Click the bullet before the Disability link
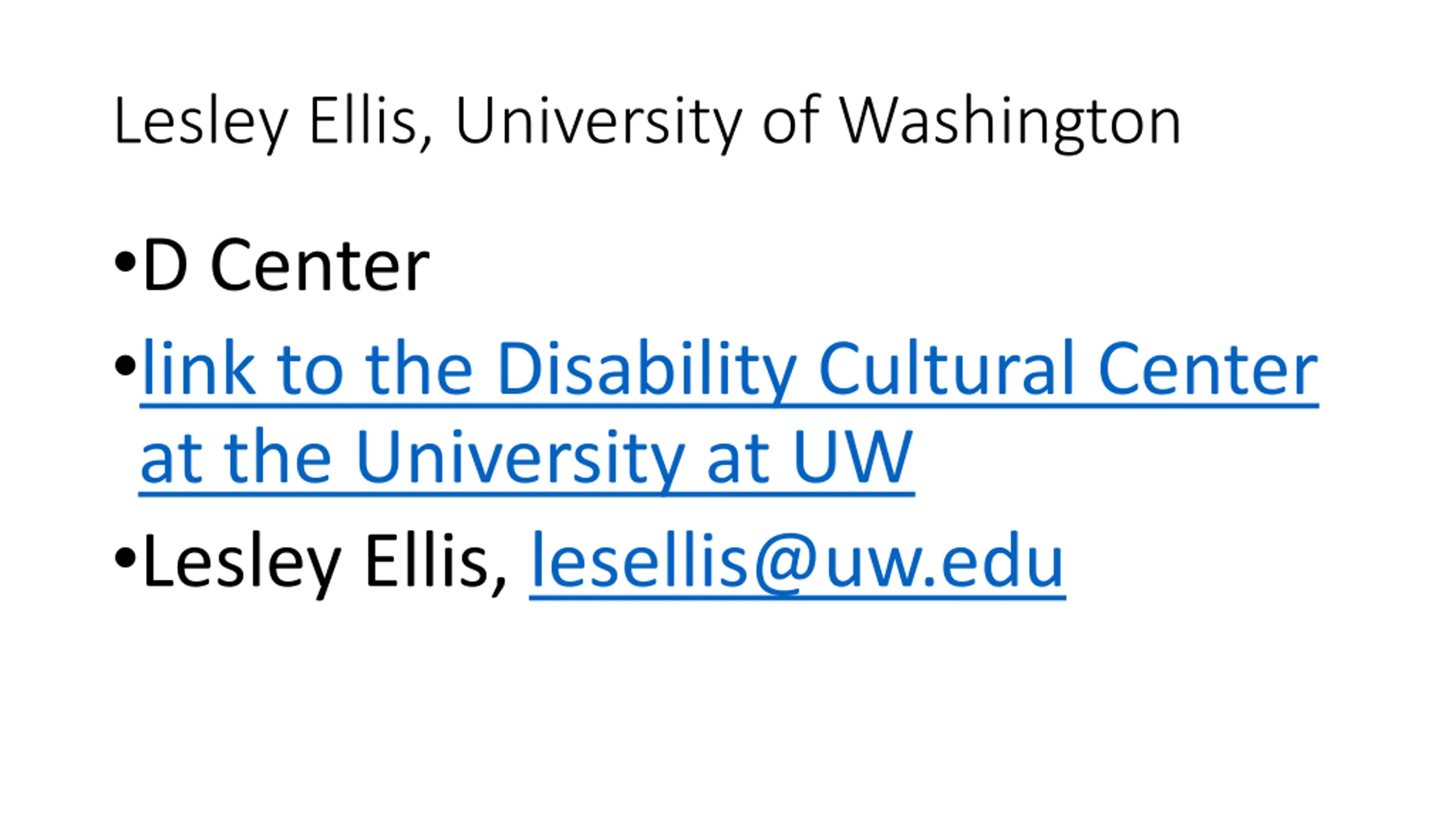 pyautogui.click(x=125, y=365)
